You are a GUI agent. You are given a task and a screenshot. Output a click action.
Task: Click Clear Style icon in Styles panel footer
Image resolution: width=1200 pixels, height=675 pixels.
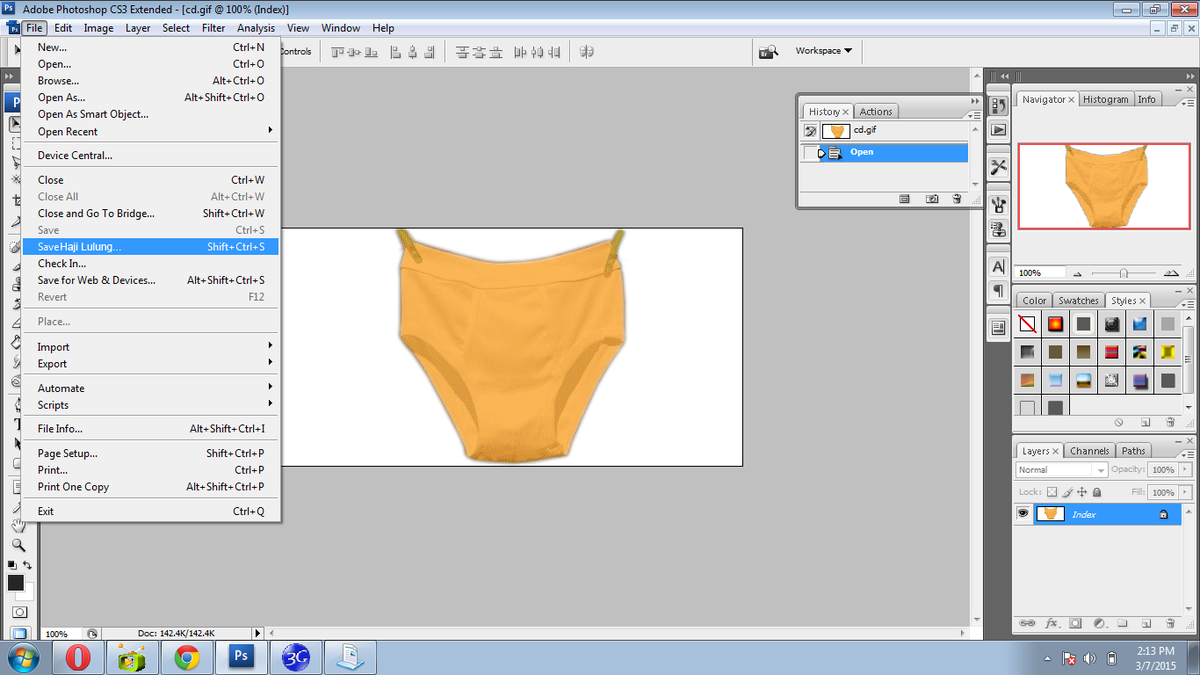1119,422
